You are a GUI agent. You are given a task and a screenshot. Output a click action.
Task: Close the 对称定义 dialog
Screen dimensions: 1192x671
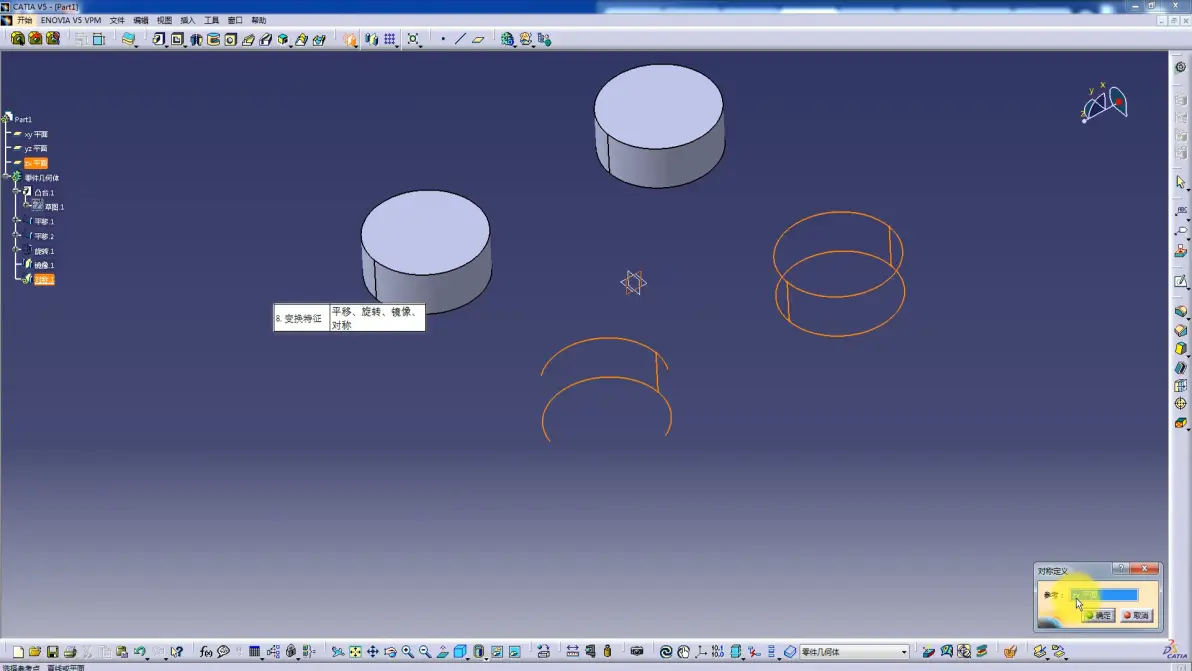pyautogui.click(x=1144, y=568)
